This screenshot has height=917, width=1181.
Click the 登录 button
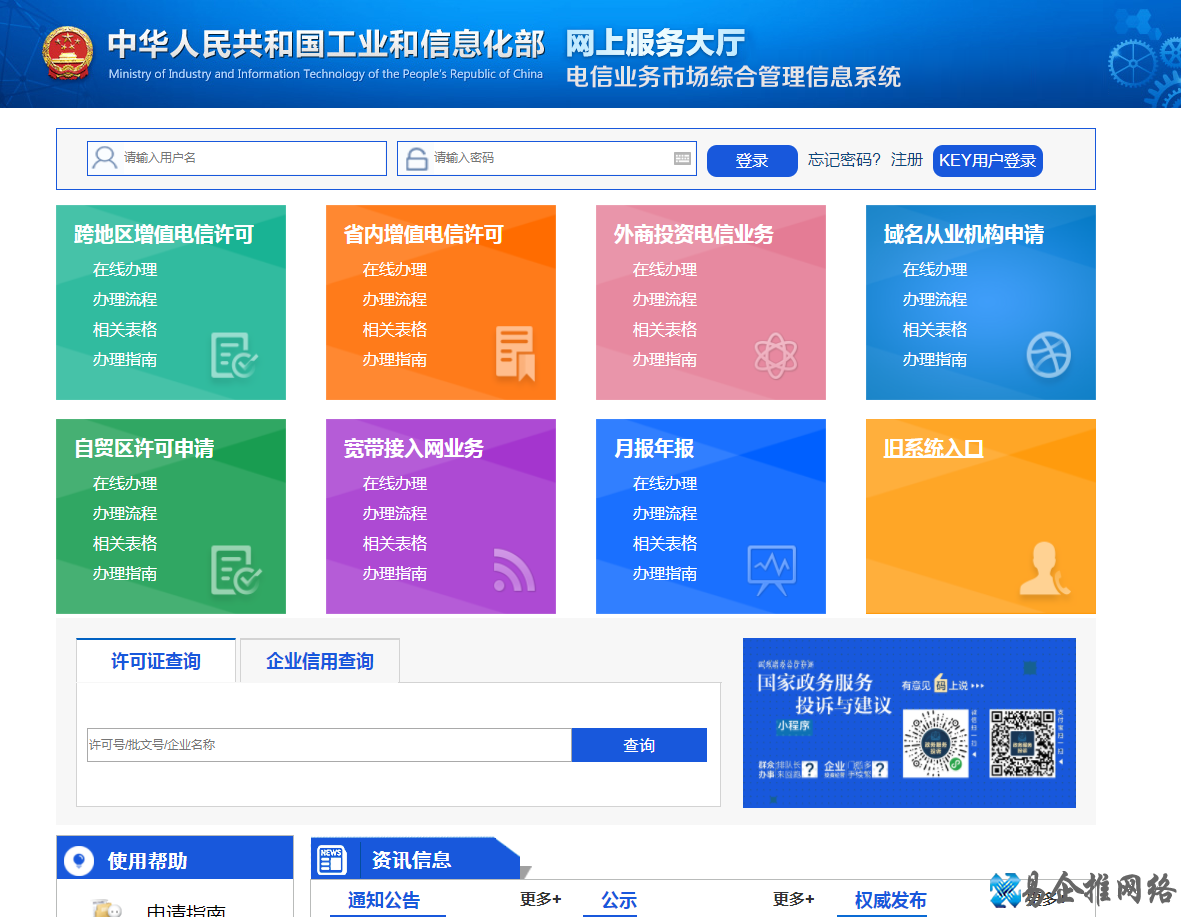(x=752, y=160)
